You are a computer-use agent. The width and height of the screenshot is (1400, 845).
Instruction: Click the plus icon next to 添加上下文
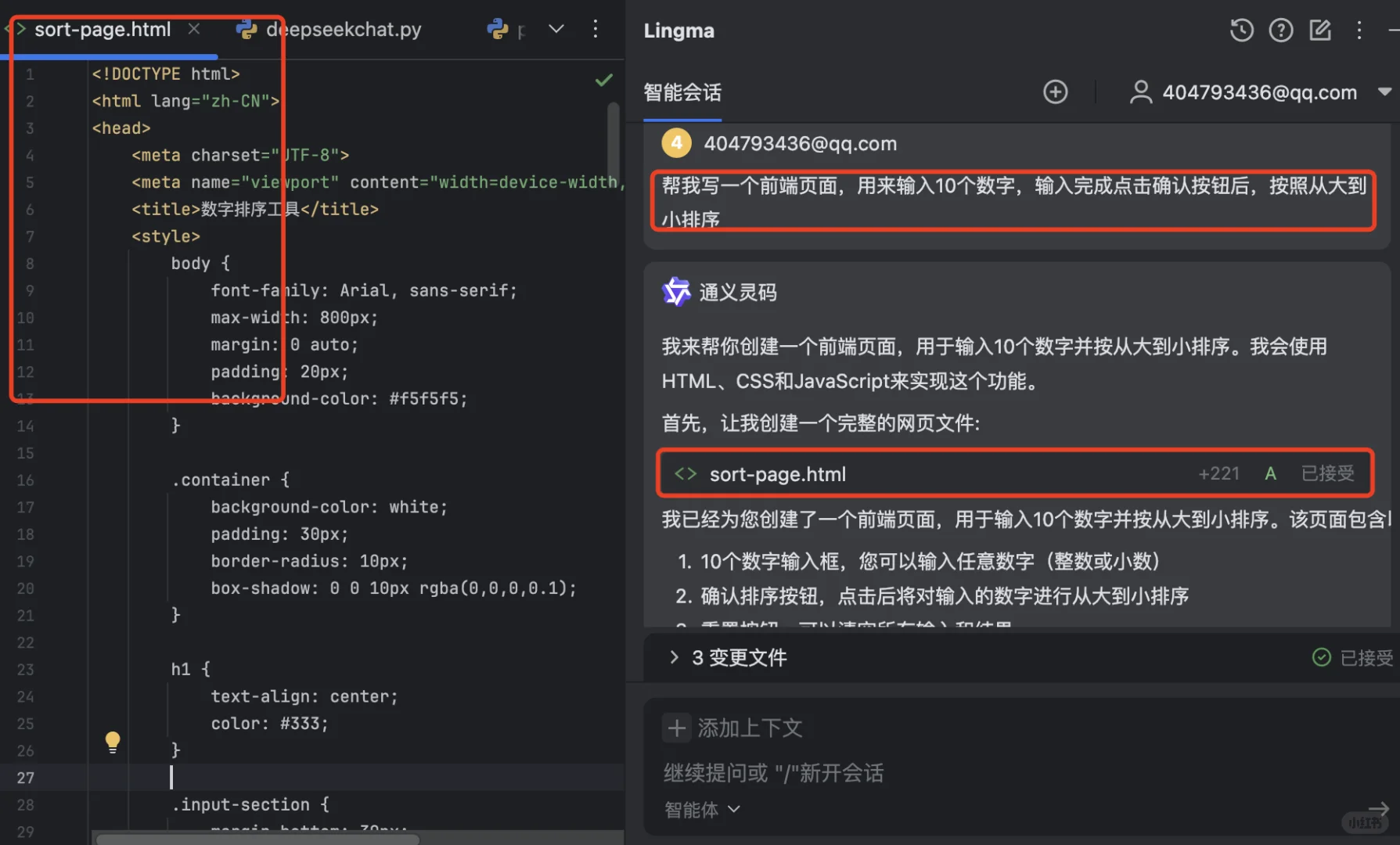676,728
